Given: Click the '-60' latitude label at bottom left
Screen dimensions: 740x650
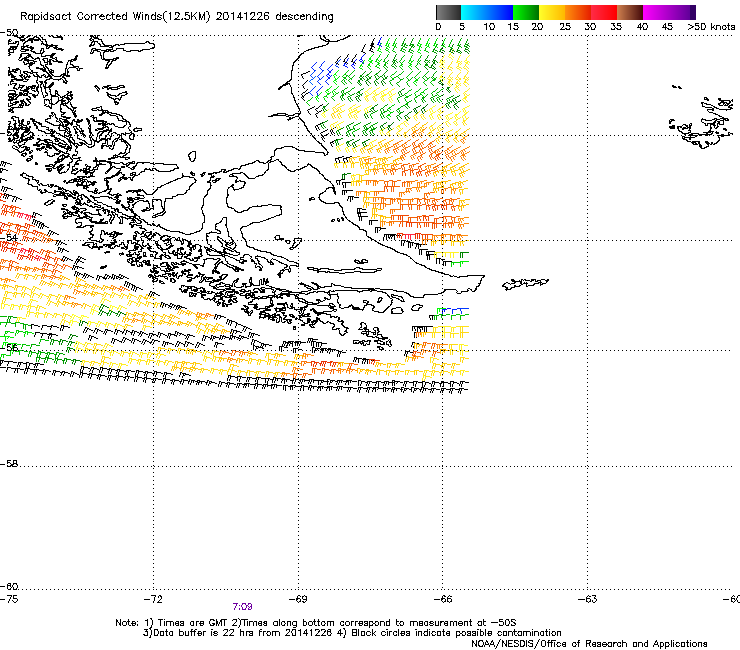Looking at the screenshot, I should 9,587.
